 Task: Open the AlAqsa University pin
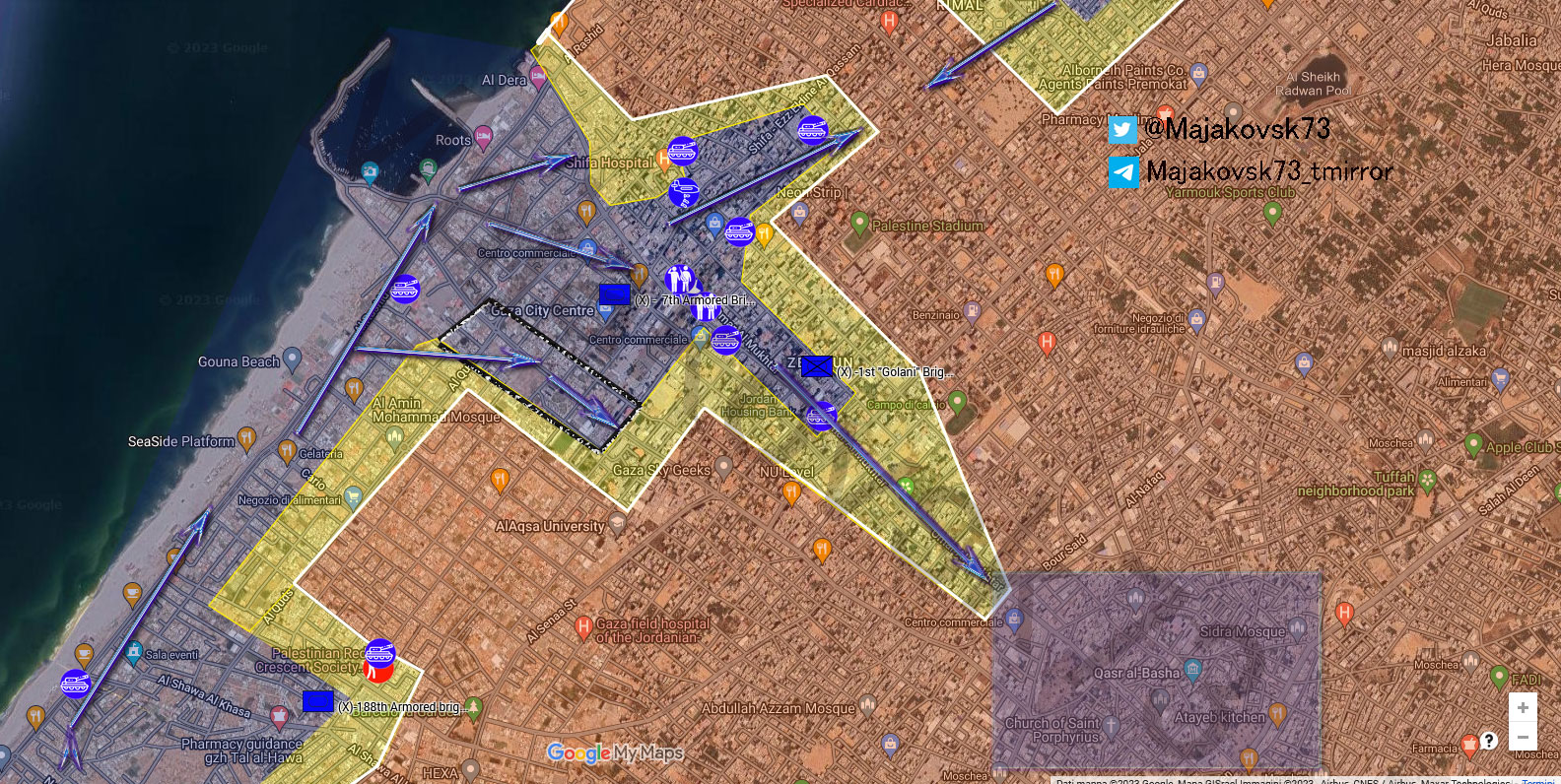[x=617, y=523]
